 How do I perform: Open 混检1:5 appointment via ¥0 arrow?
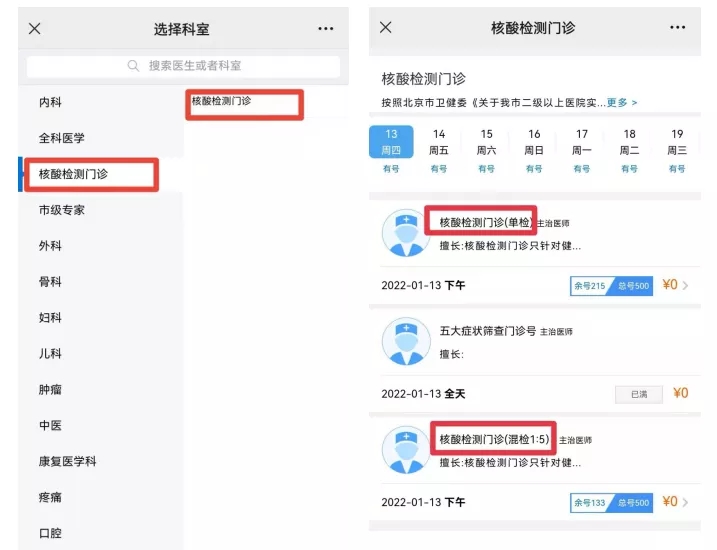tap(676, 502)
